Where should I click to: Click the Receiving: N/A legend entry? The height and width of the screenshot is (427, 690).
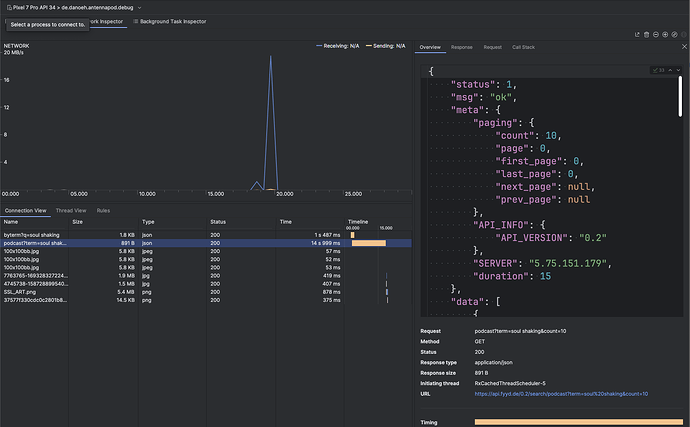coord(338,46)
